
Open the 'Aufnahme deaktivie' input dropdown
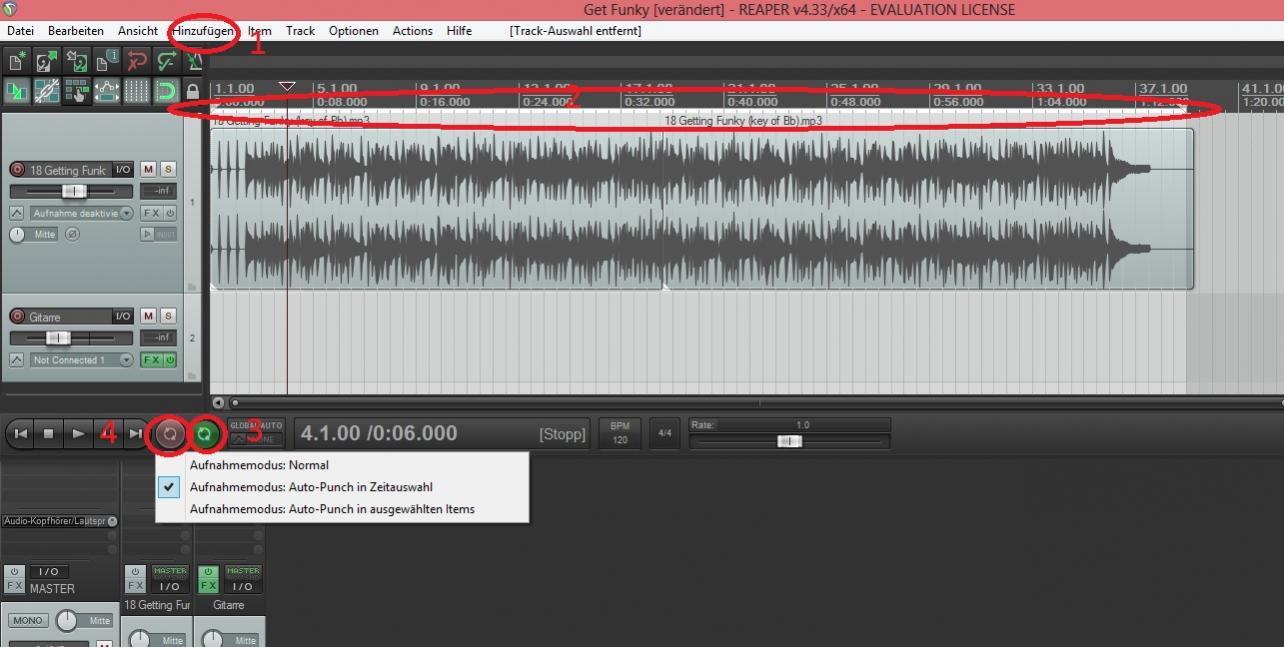point(81,213)
